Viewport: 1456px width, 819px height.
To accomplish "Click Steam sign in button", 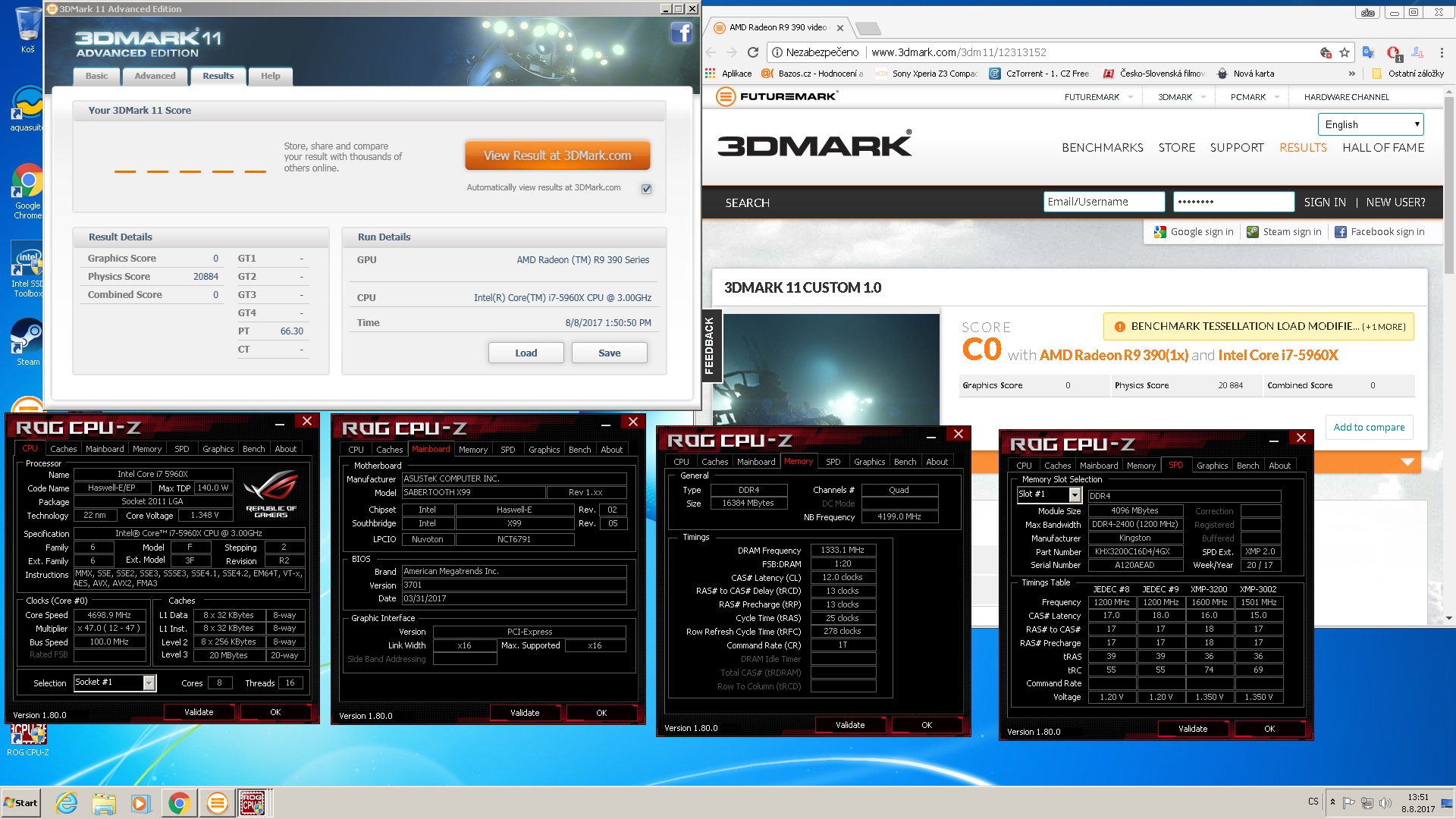I will pyautogui.click(x=1284, y=232).
